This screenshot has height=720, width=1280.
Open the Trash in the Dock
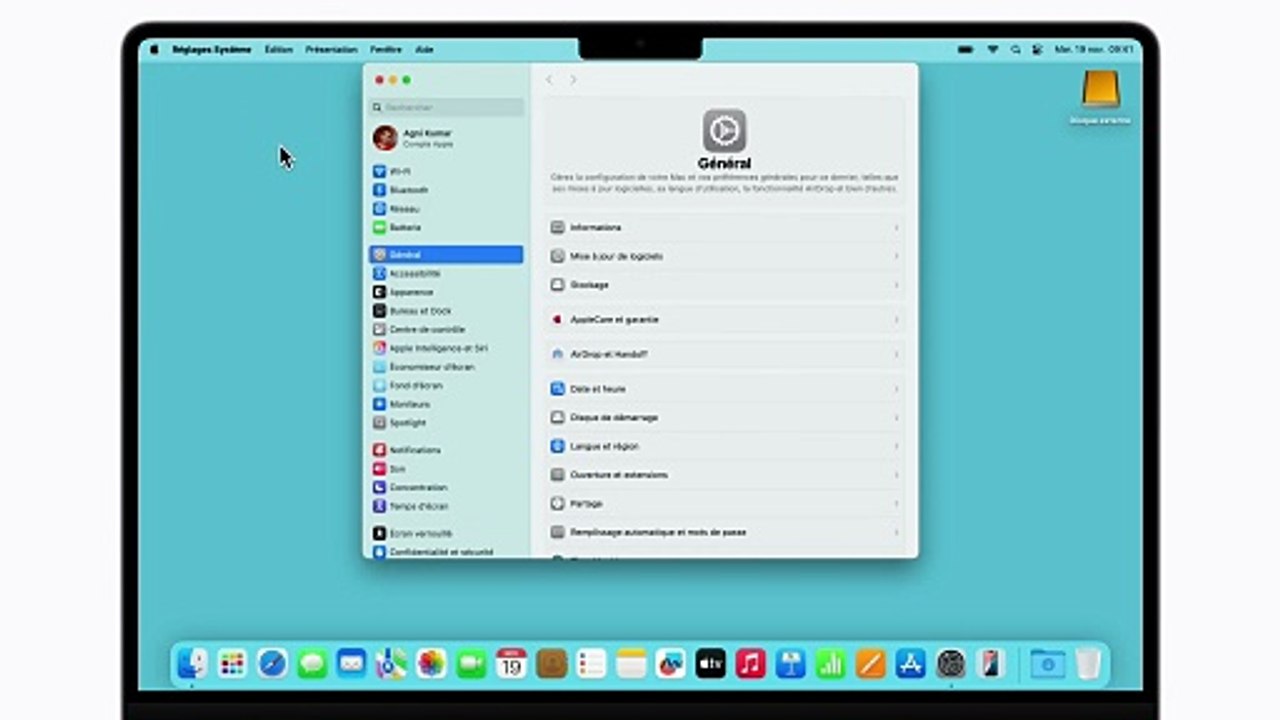click(x=1089, y=663)
